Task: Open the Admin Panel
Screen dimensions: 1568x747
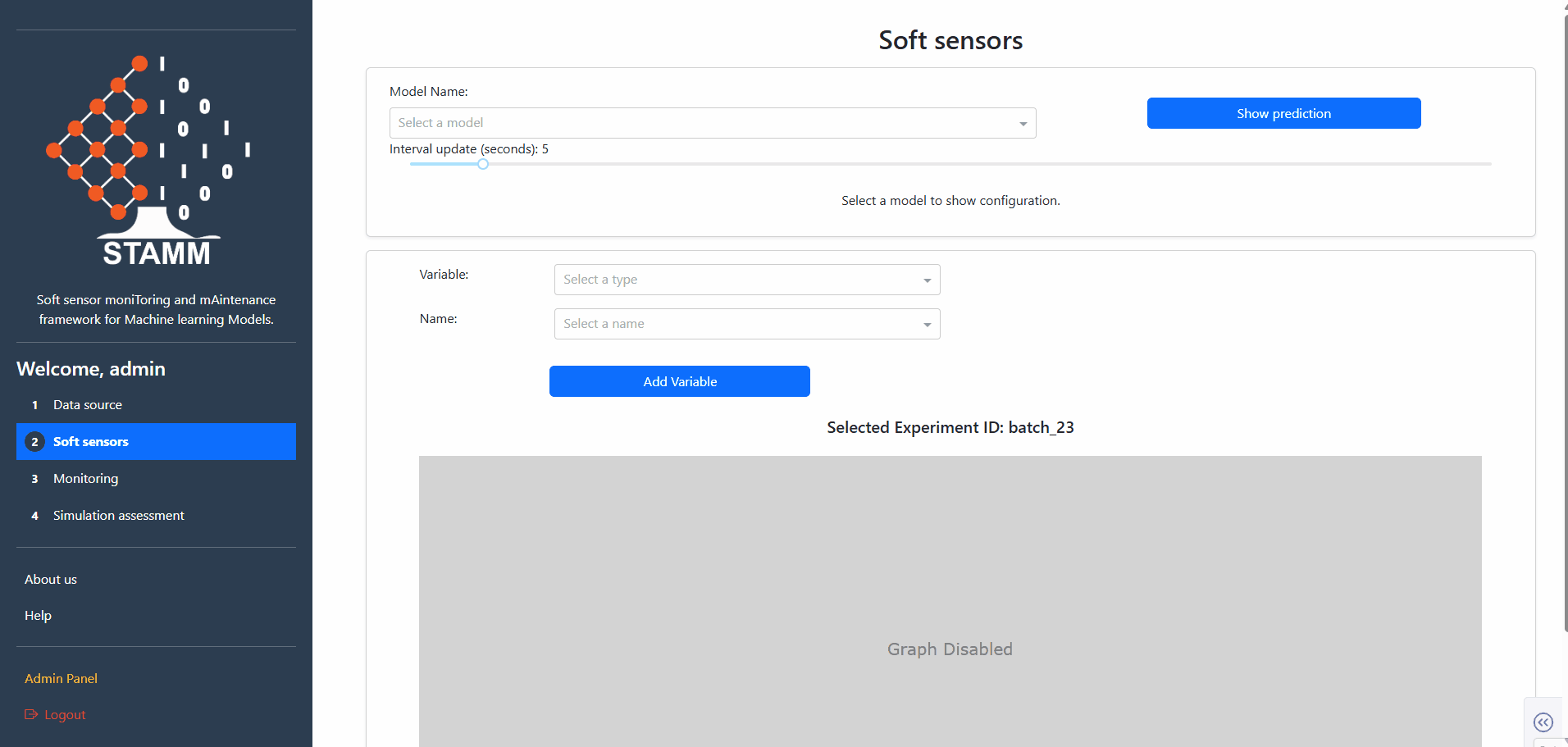Action: click(x=61, y=678)
